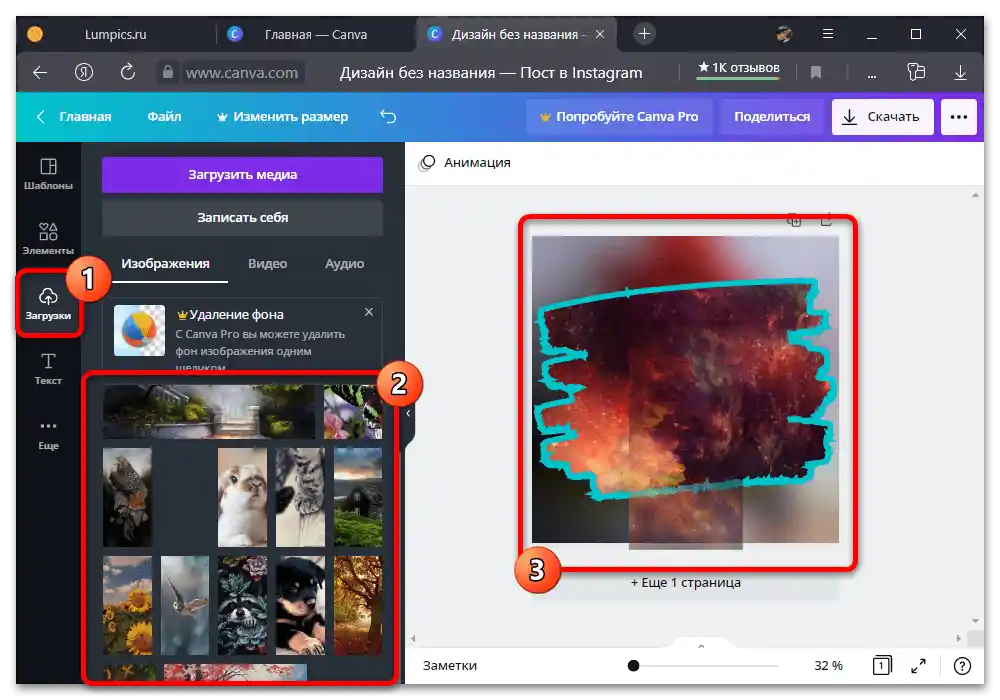This screenshot has width=1000, height=700.
Task: Click the user profile avatar in the title bar
Action: tap(784, 34)
